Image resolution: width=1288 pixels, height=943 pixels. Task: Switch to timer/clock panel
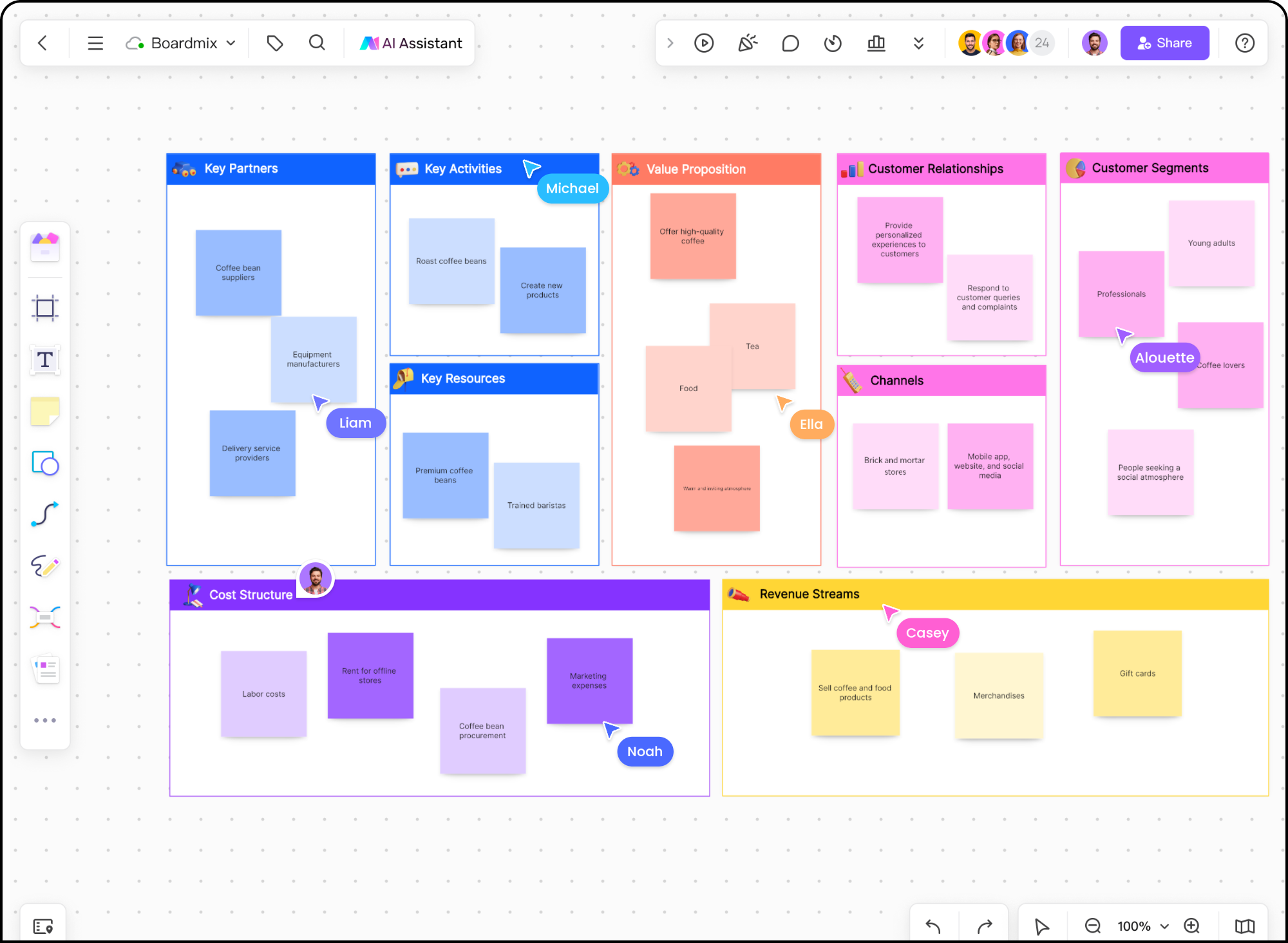pos(834,43)
